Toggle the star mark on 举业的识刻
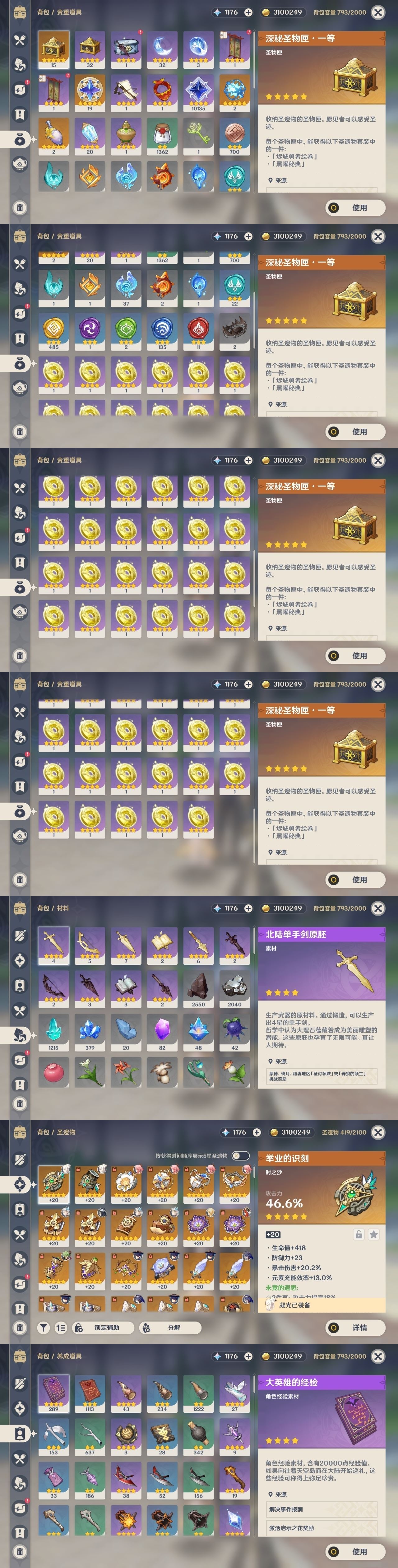This screenshot has height=1568, width=398. pos(374,1234)
